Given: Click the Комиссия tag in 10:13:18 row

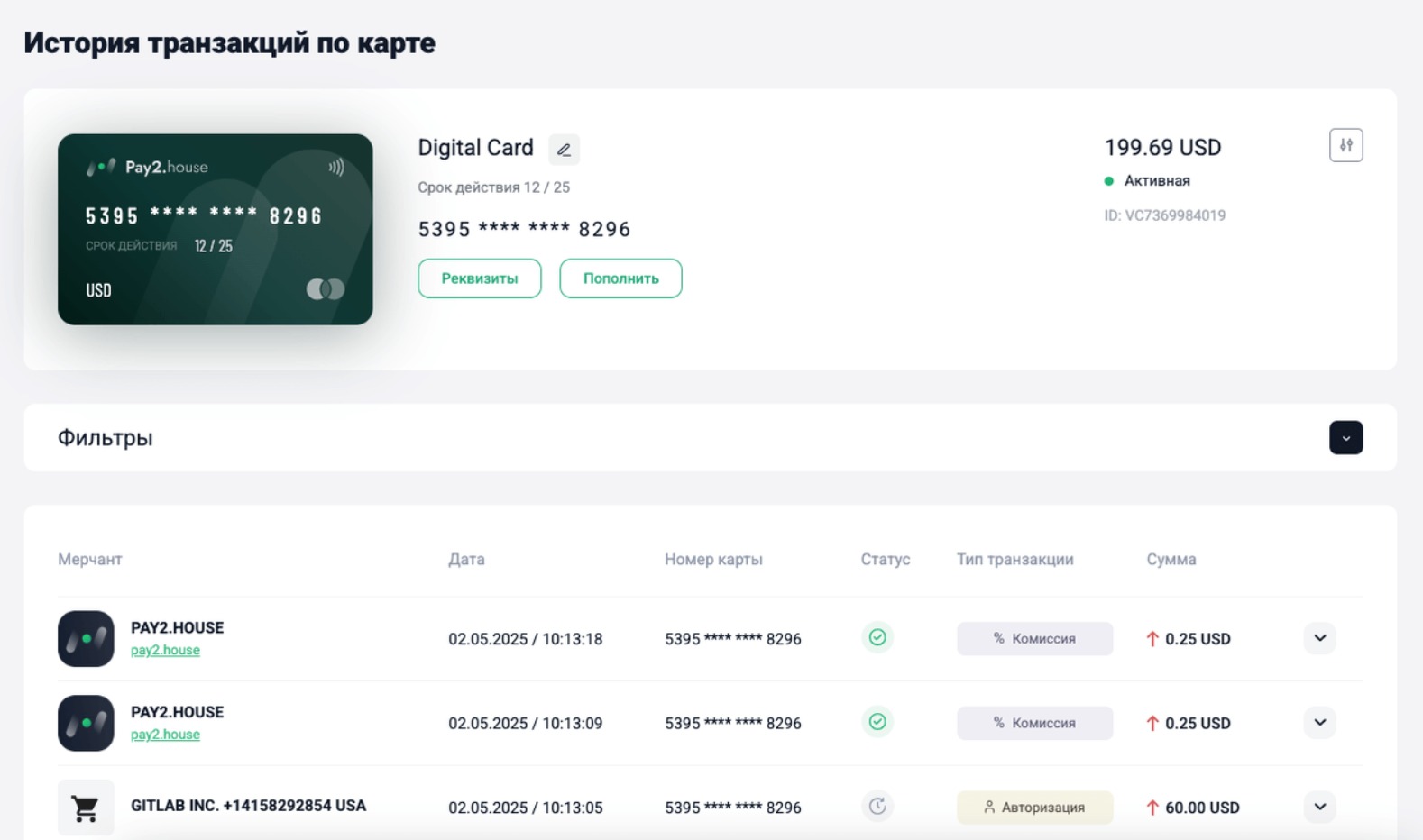Looking at the screenshot, I should (x=1034, y=638).
